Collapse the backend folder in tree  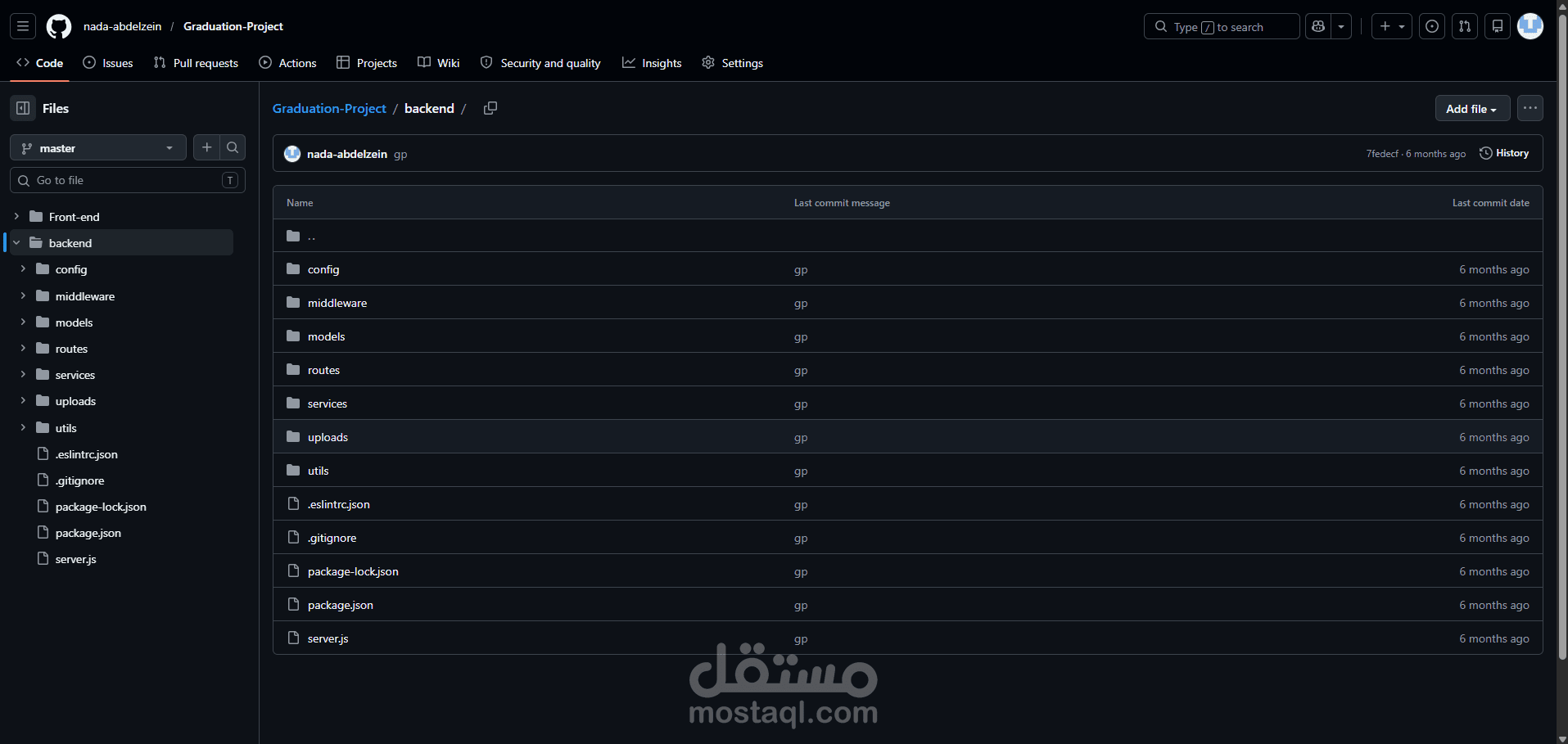pyautogui.click(x=16, y=242)
